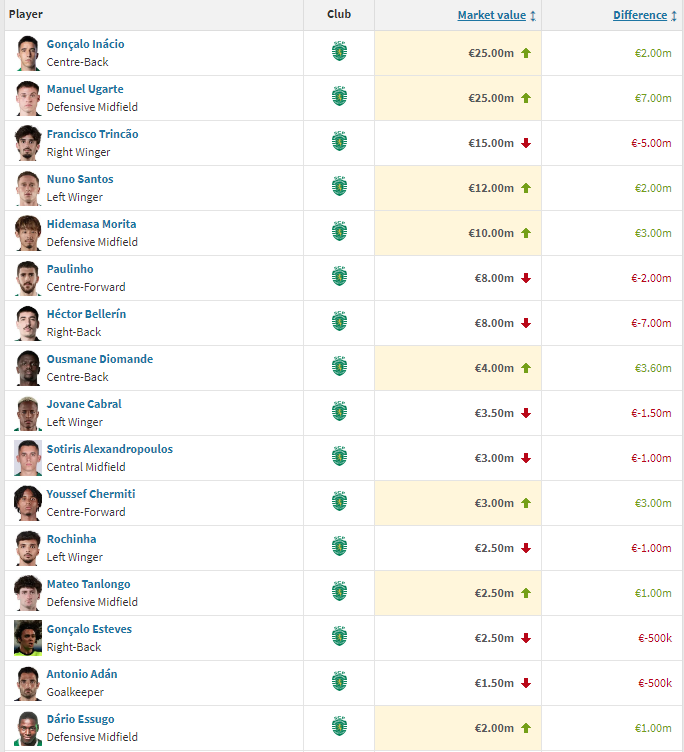Click the green up arrow for Dário Essugo
Screen dimensions: 684x752
pyautogui.click(x=526, y=728)
